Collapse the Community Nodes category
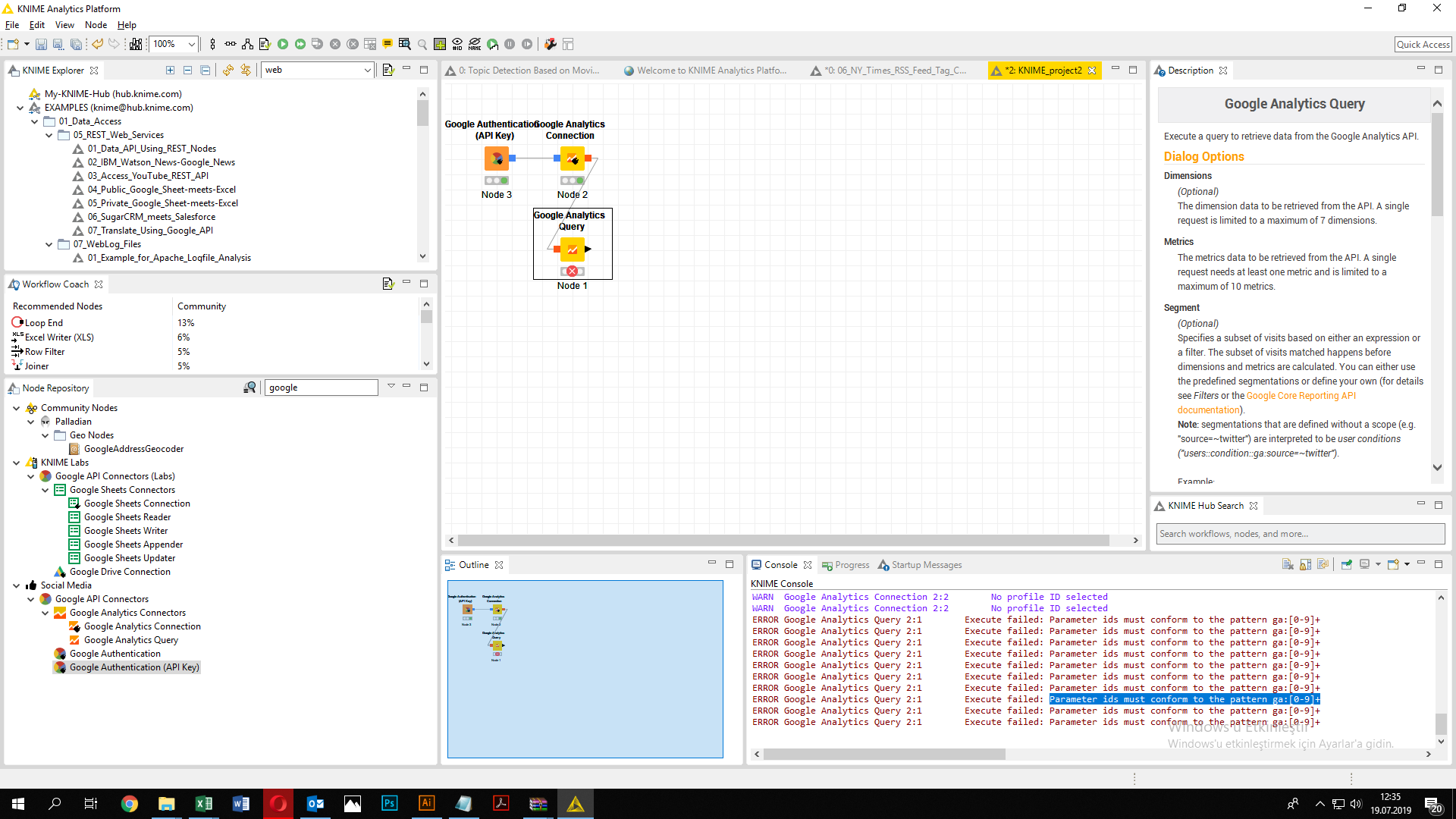 click(x=16, y=408)
